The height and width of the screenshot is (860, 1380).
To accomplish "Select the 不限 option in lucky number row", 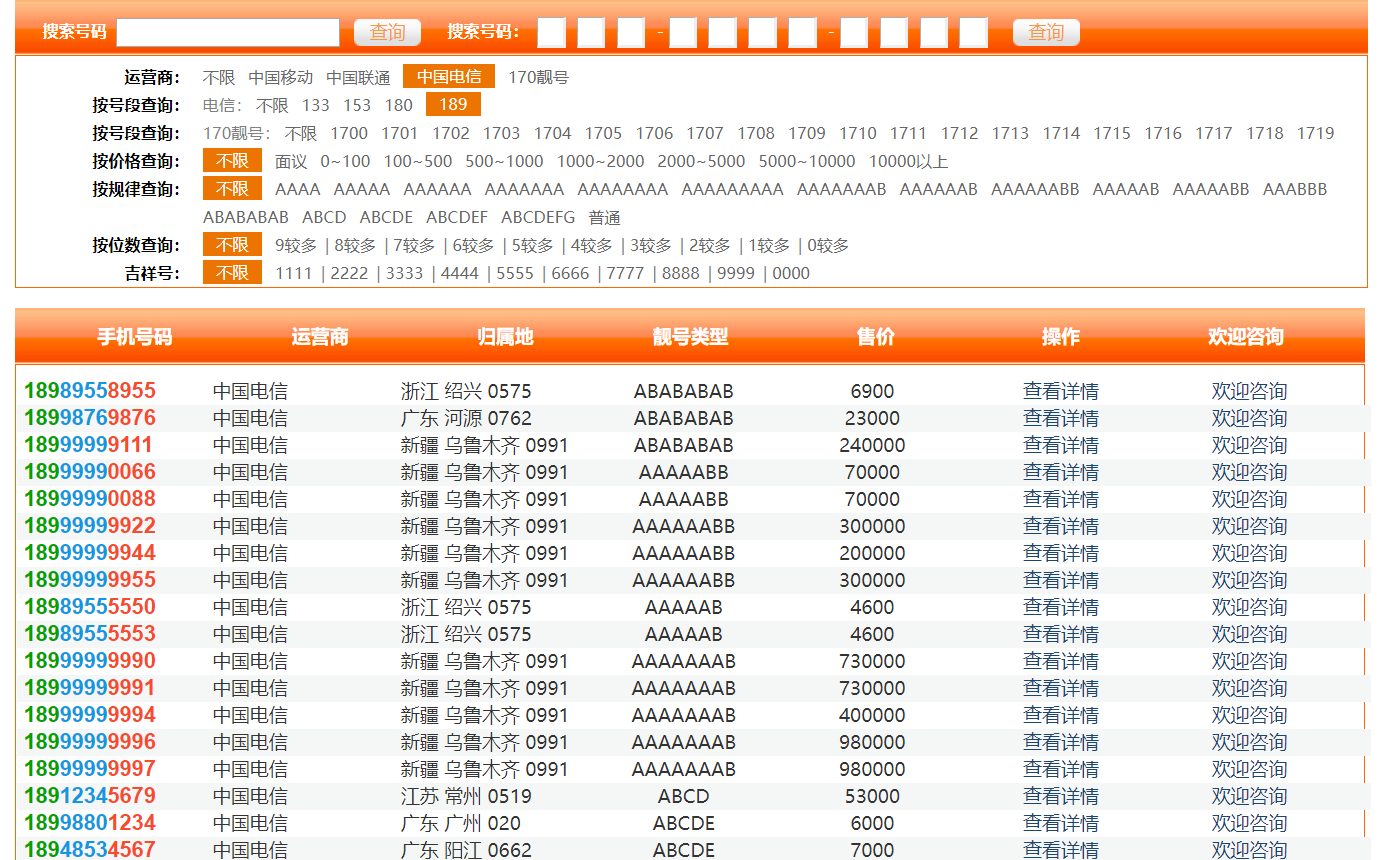I will pos(232,273).
